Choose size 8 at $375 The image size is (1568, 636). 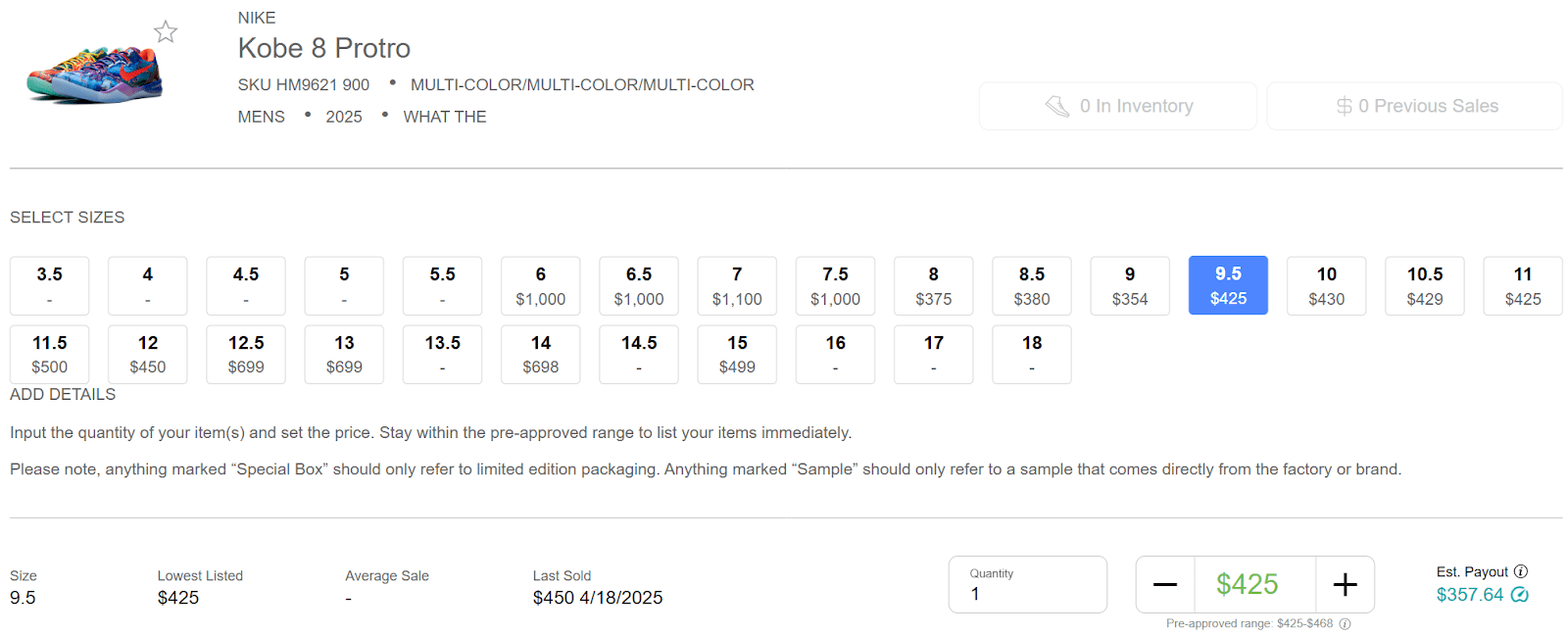pyautogui.click(x=934, y=286)
